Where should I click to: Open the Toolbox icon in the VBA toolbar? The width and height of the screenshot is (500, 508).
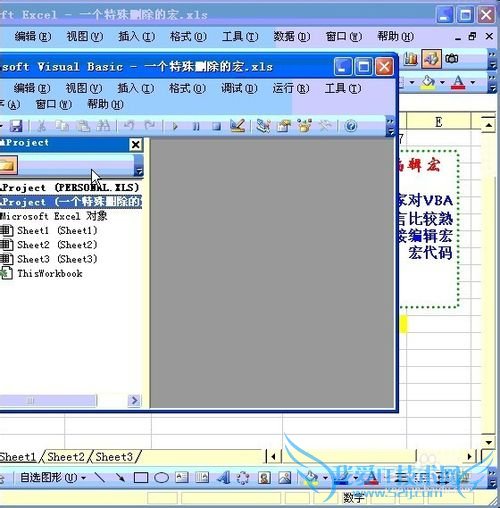tap(325, 126)
